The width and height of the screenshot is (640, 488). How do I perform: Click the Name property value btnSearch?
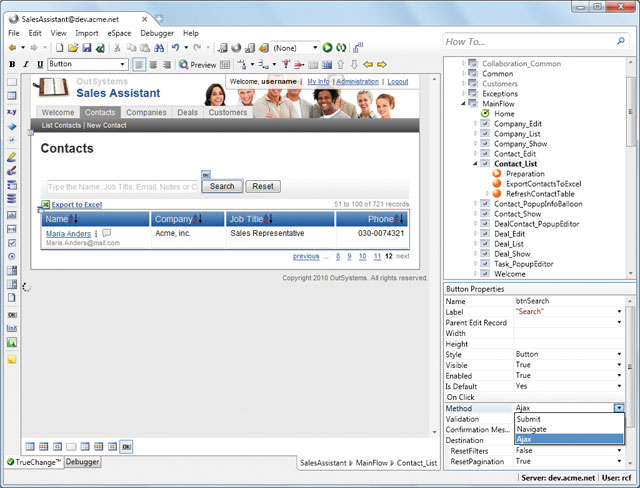532,301
